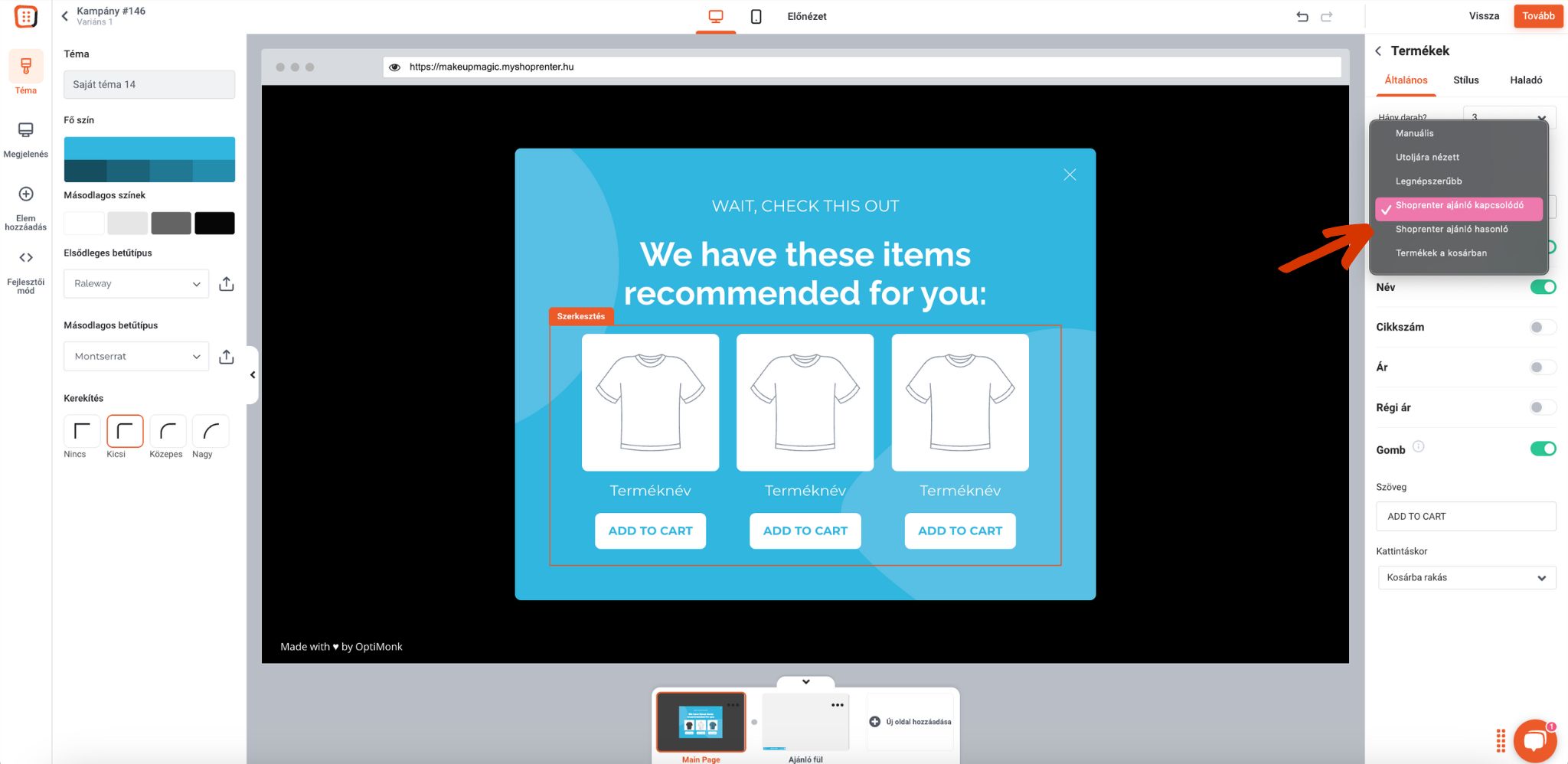
Task: Open Ajánló fül page options menu
Action: coord(838,705)
